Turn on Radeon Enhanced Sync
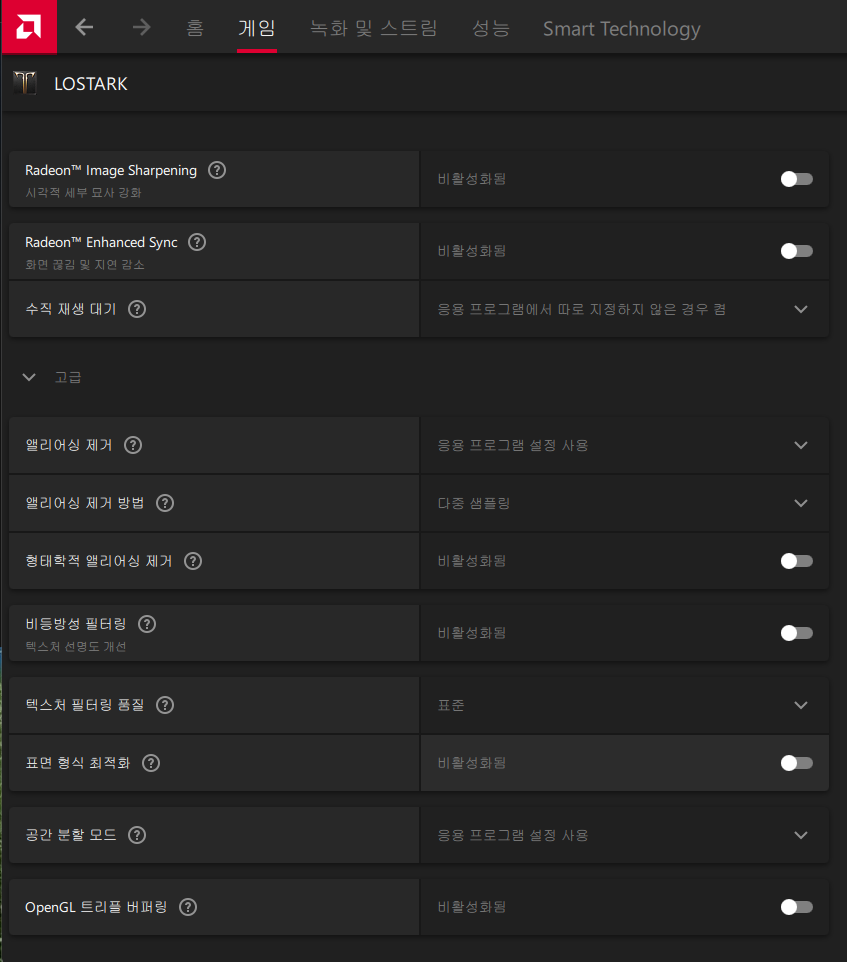The height and width of the screenshot is (962, 847). click(x=796, y=251)
